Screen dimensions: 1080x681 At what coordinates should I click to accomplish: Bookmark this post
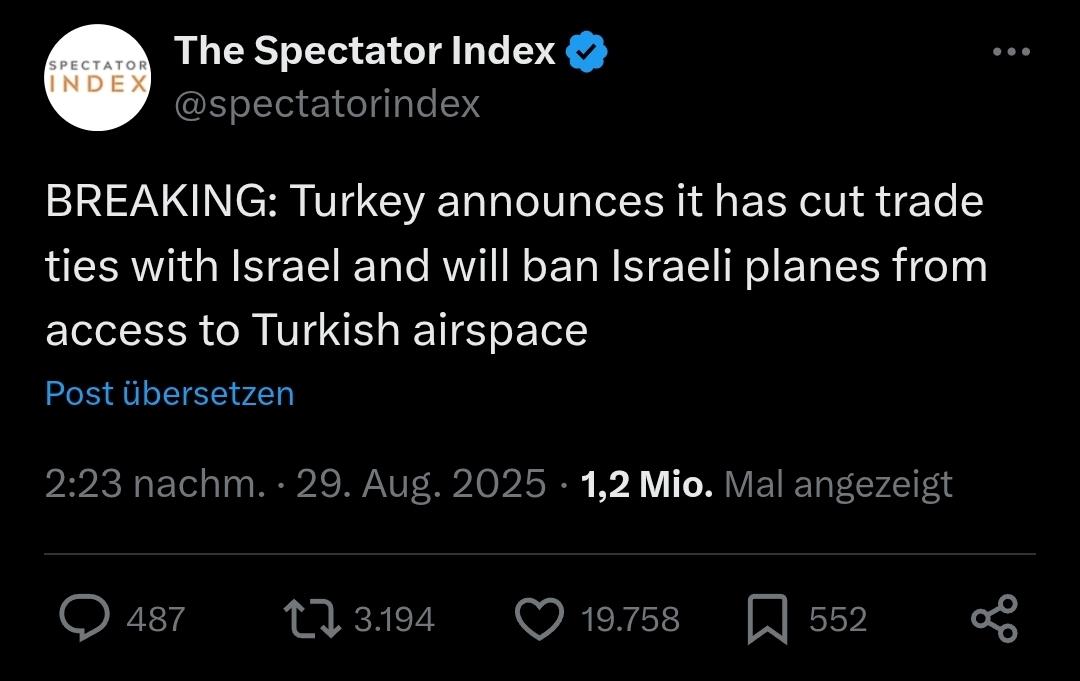click(x=768, y=619)
